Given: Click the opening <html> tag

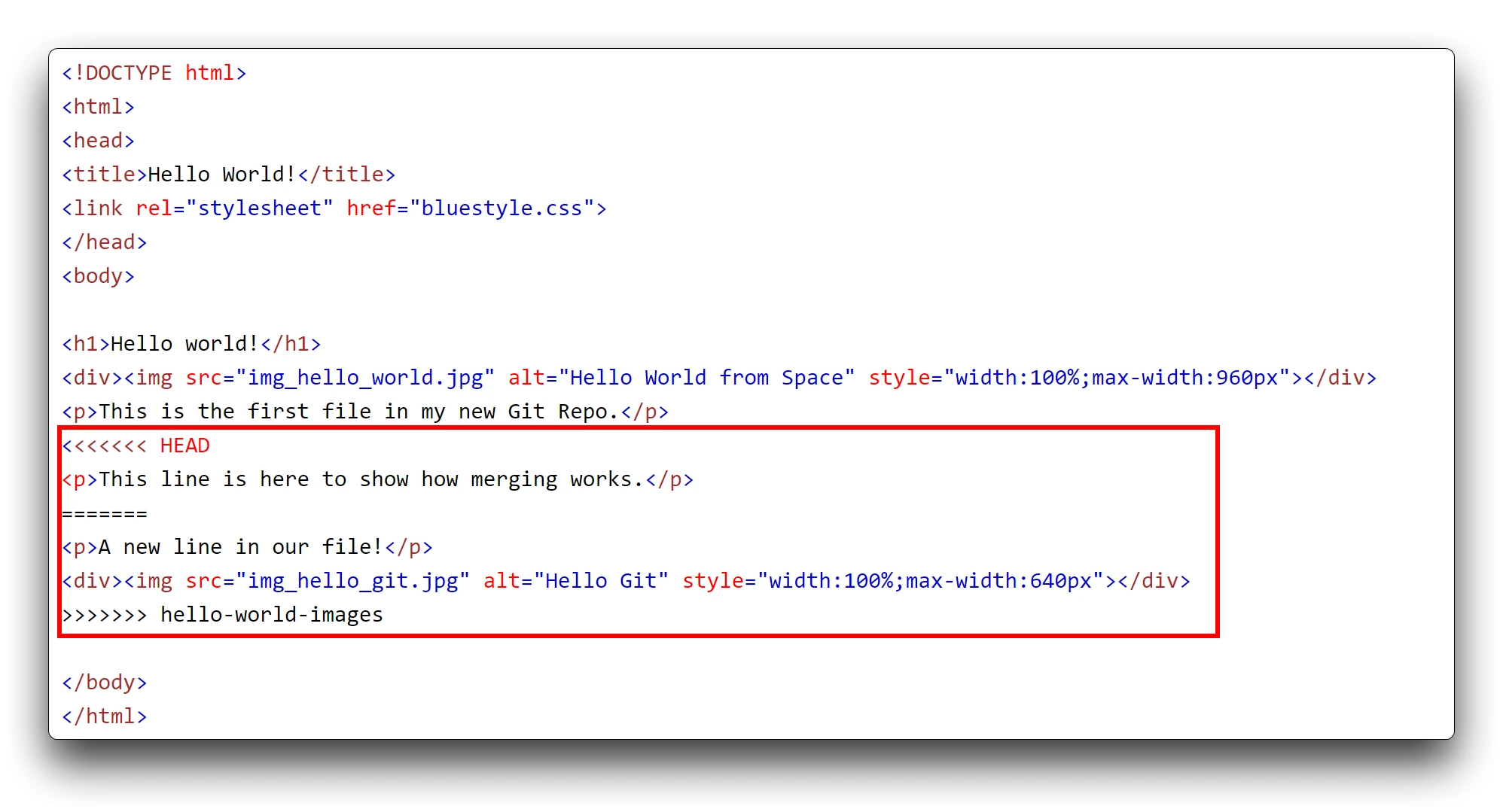Looking at the screenshot, I should pos(98,107).
